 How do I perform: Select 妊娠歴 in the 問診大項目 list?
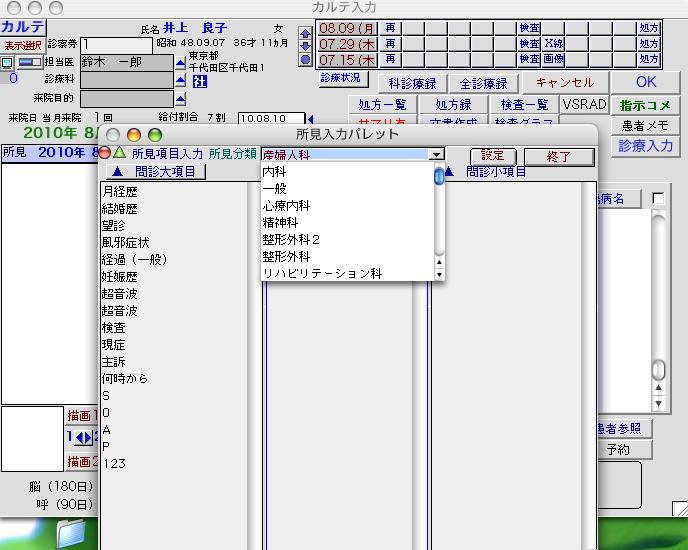(120, 277)
